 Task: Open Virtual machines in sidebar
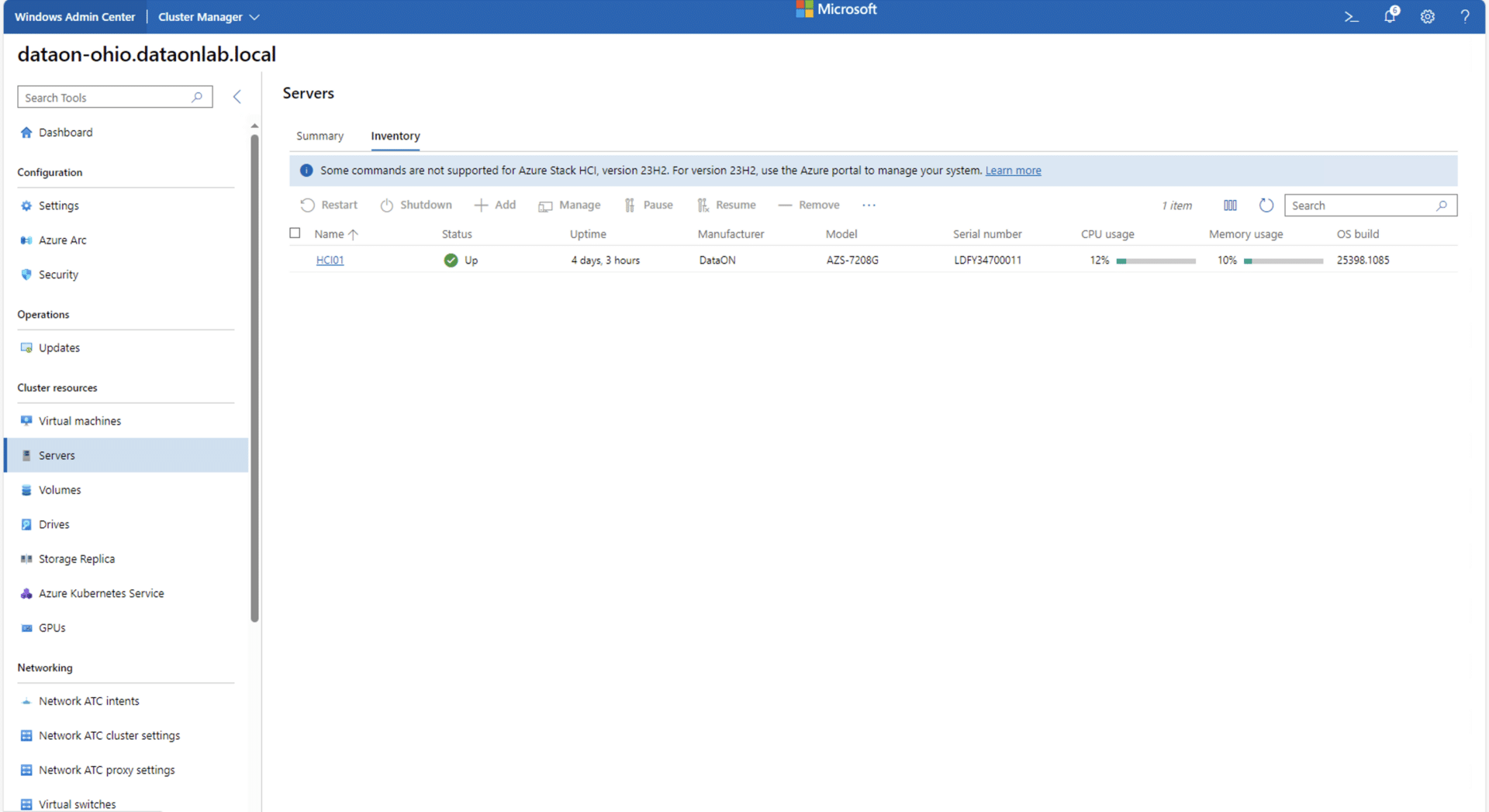click(x=80, y=421)
